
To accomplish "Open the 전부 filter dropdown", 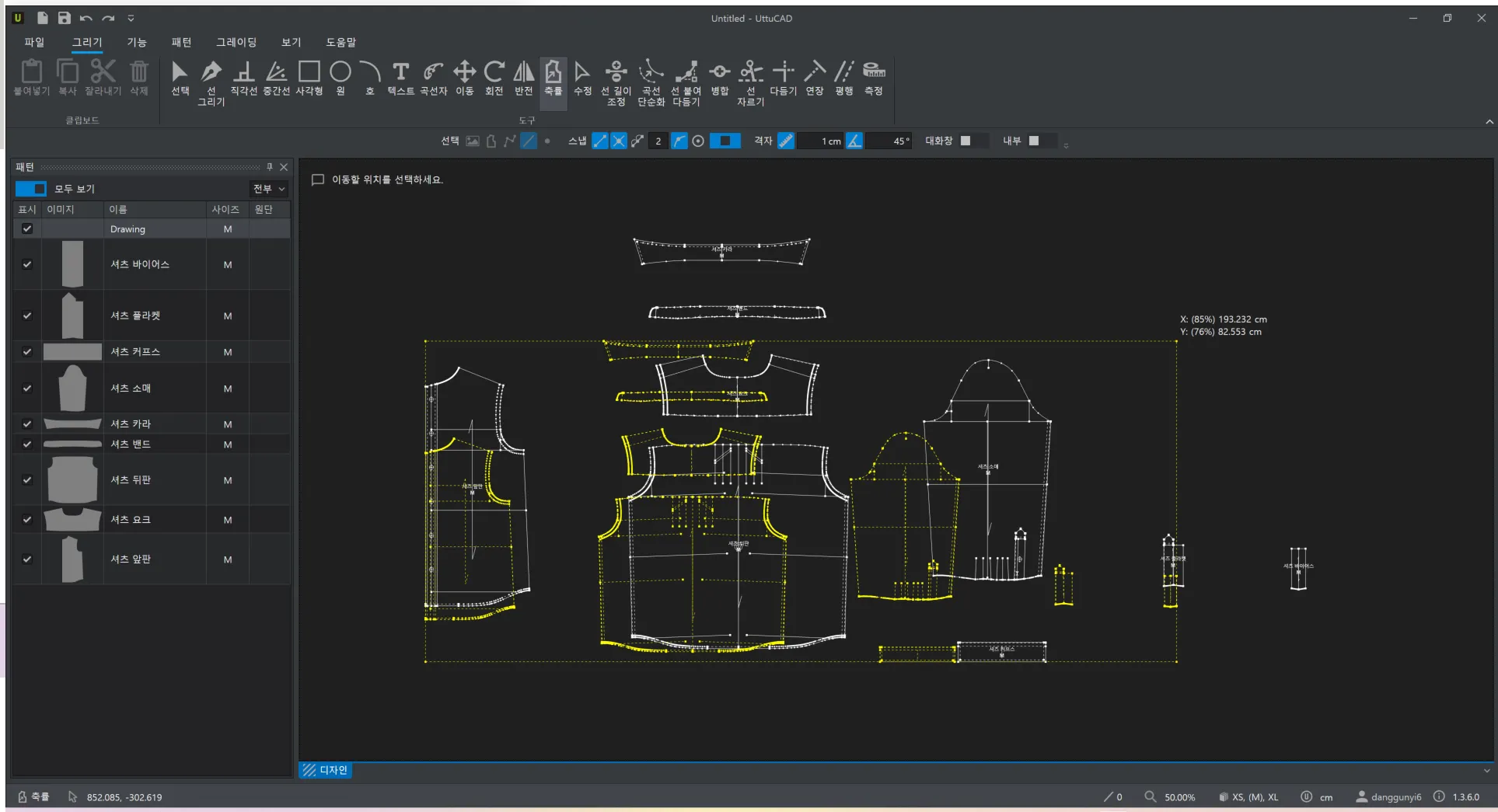I will click(269, 189).
